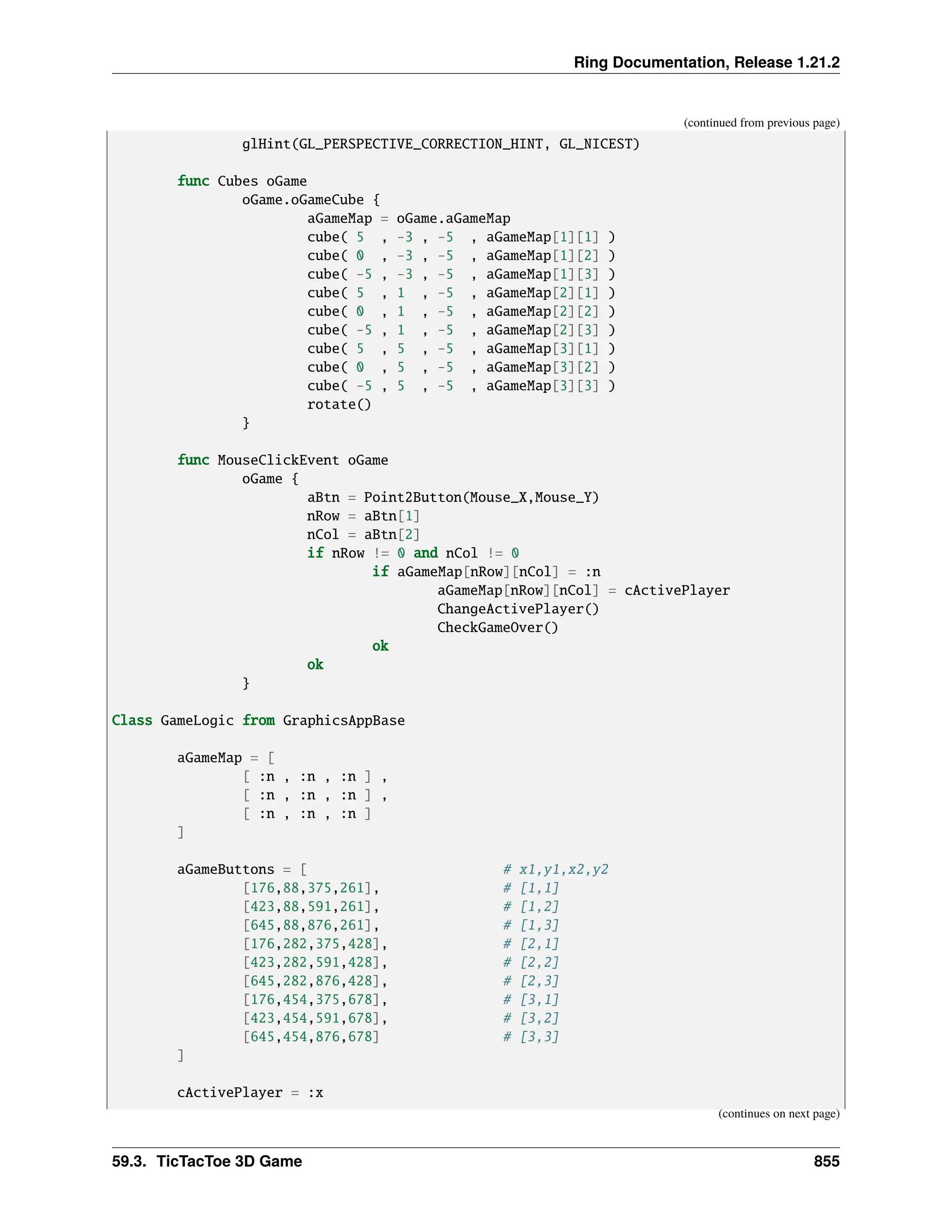Screen dimensions: 952x1232
Task: Click the 'continued from previous page' note
Action: tap(761, 123)
